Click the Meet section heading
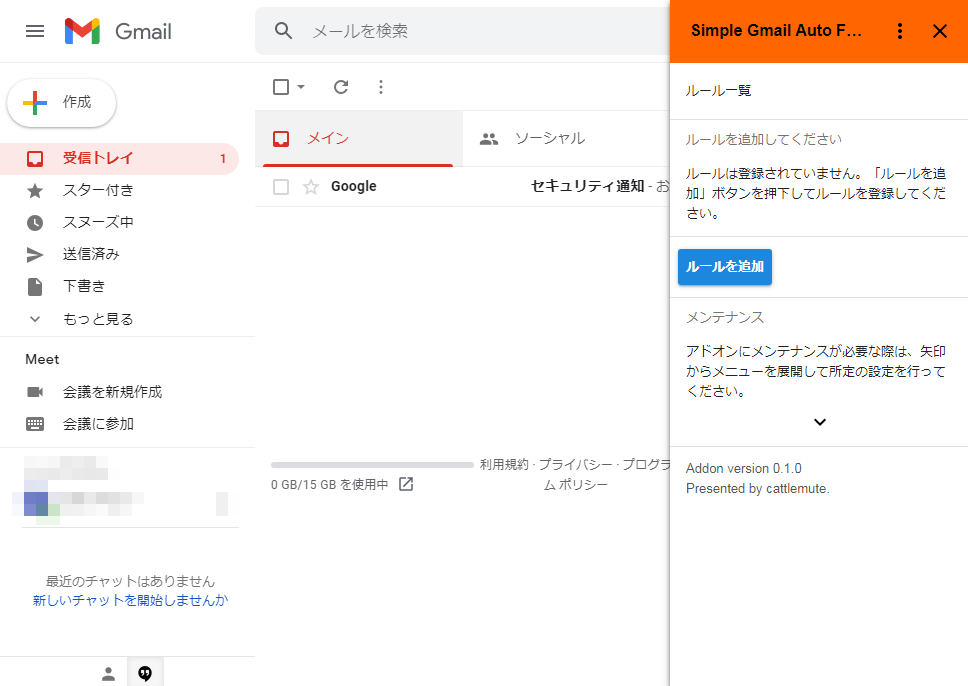The height and width of the screenshot is (686, 968). pyautogui.click(x=42, y=360)
